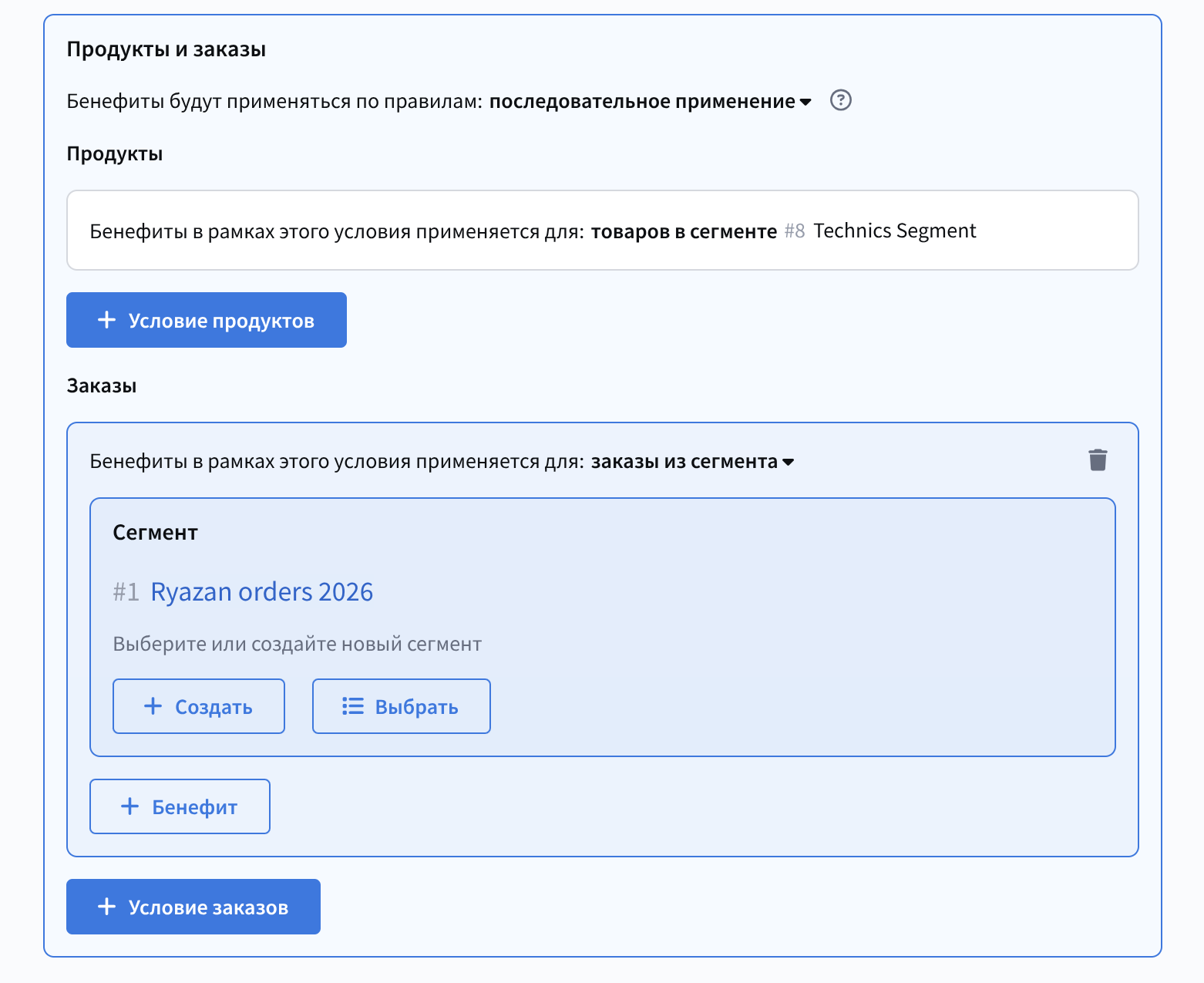Screen dimensions: 1204x983
Task: Click the list icon beside Выбрать
Action: tap(353, 706)
